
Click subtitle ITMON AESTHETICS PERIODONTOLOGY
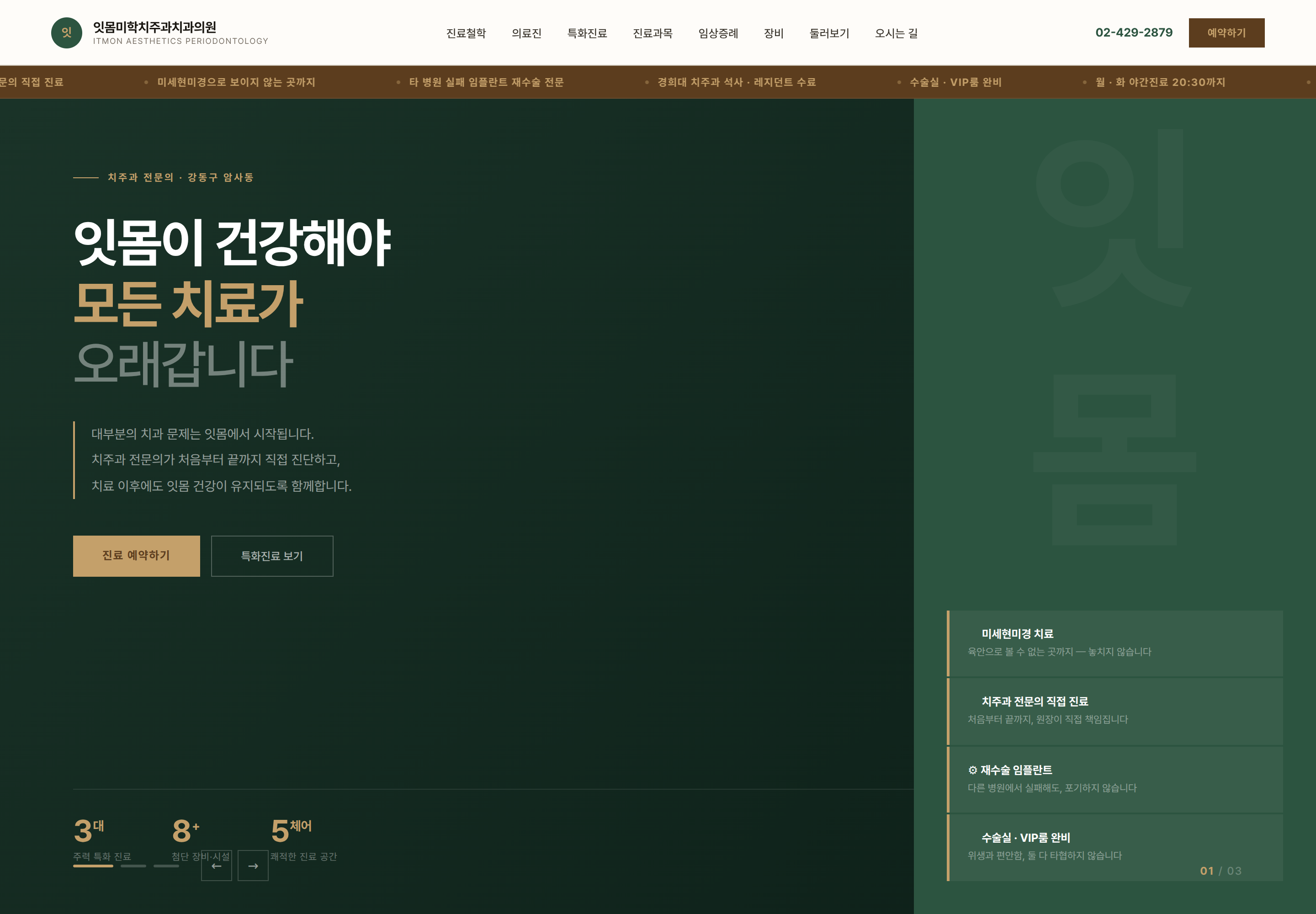coord(181,41)
